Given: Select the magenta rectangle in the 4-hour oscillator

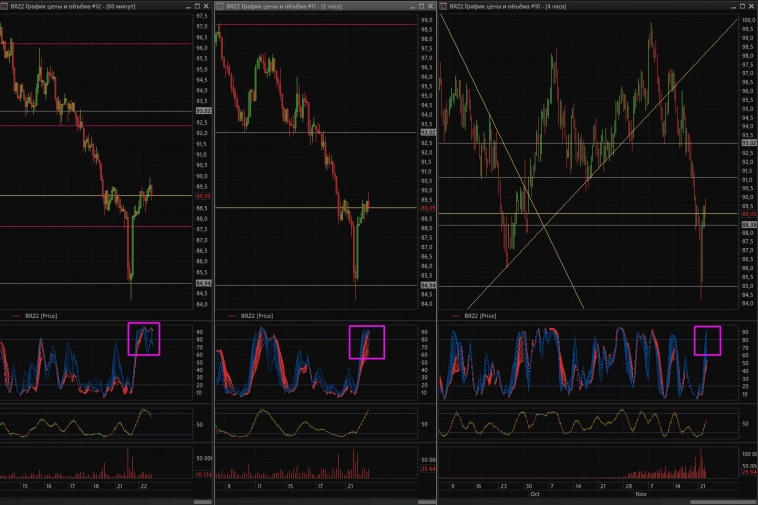Looking at the screenshot, I should coord(708,340).
